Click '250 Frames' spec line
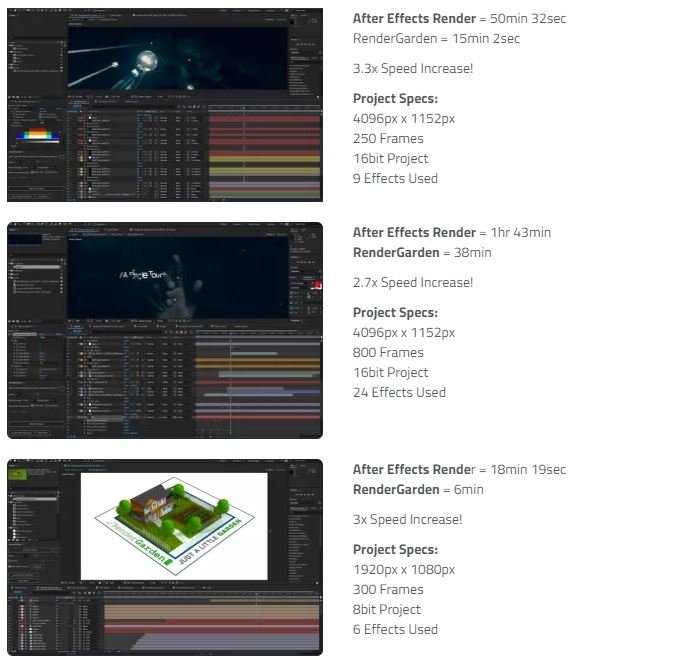Screen dimensions: 675x667 [x=388, y=139]
